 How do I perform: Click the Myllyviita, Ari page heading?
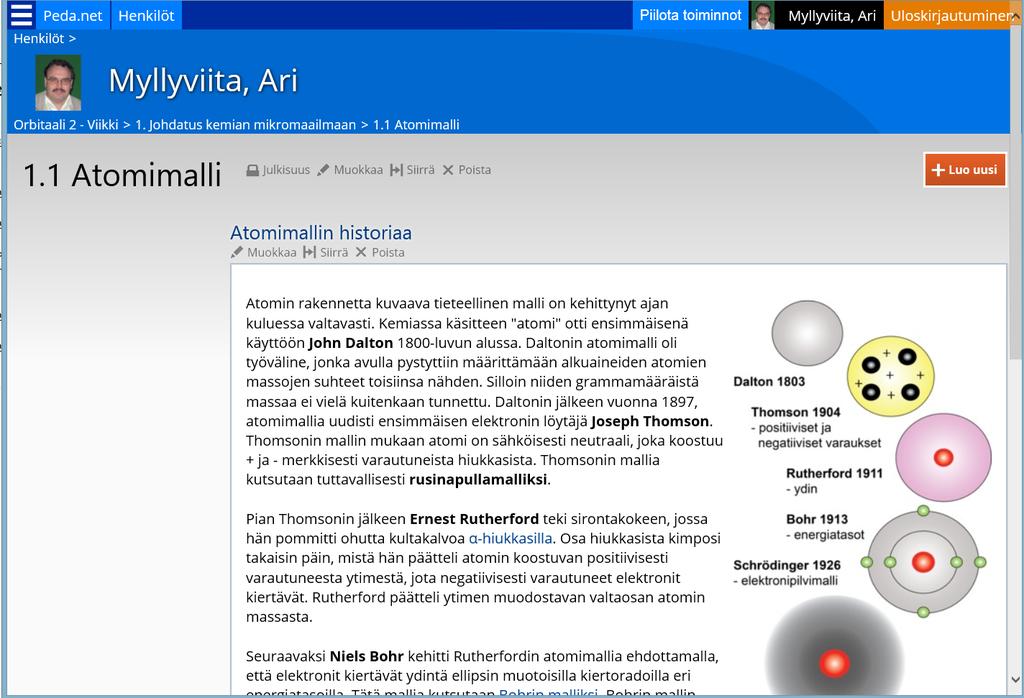(x=203, y=81)
